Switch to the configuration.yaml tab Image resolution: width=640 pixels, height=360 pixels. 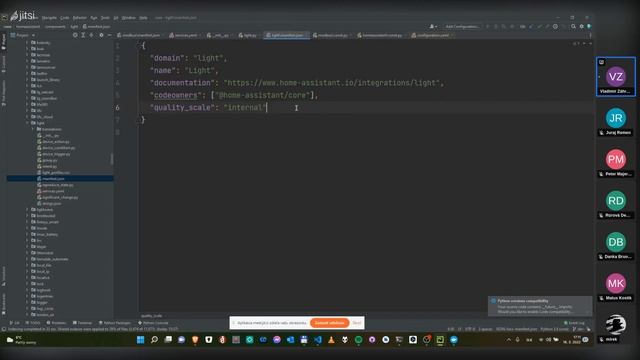click(x=432, y=35)
